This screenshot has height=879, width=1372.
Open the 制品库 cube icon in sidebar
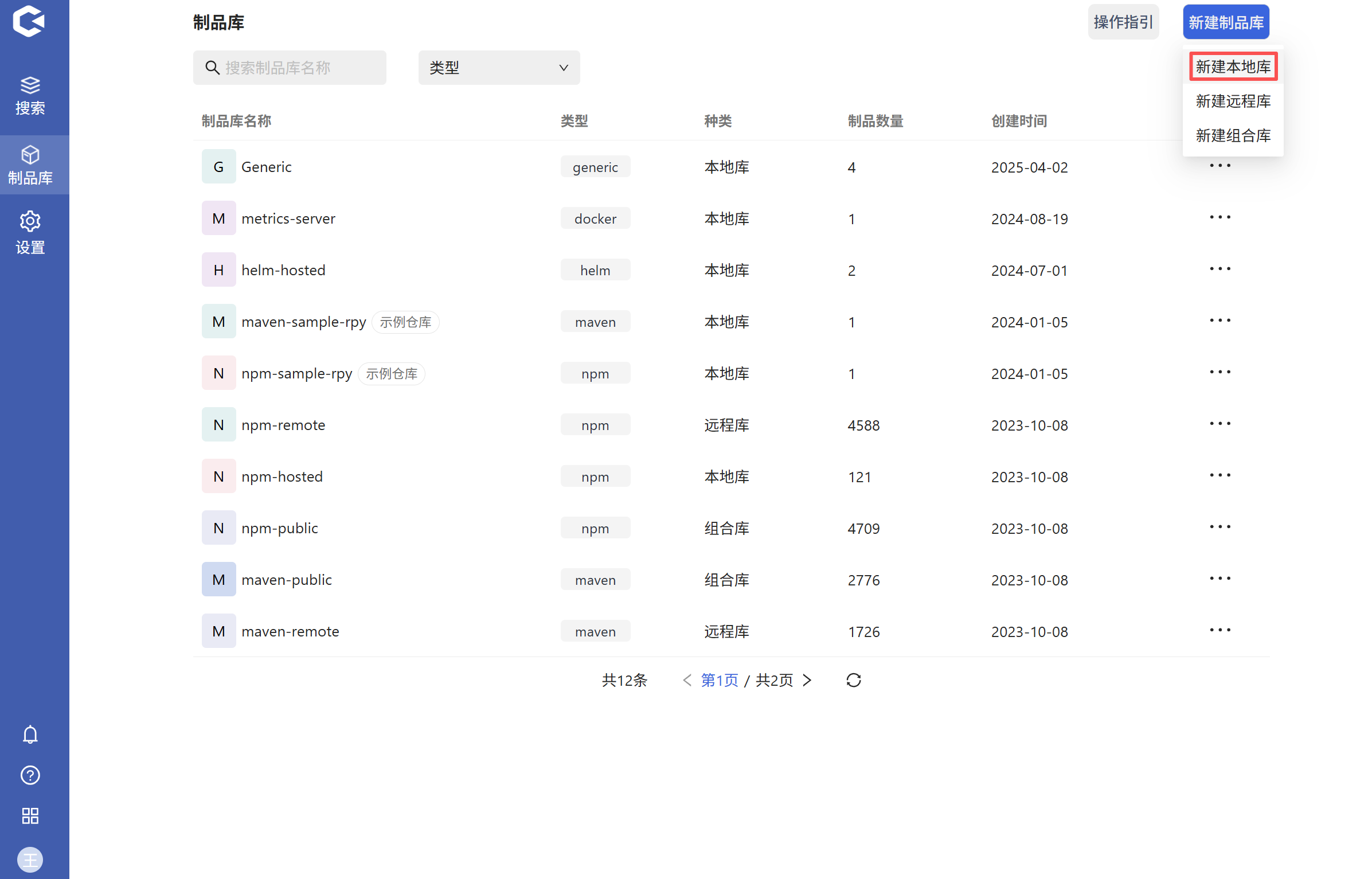[x=30, y=155]
